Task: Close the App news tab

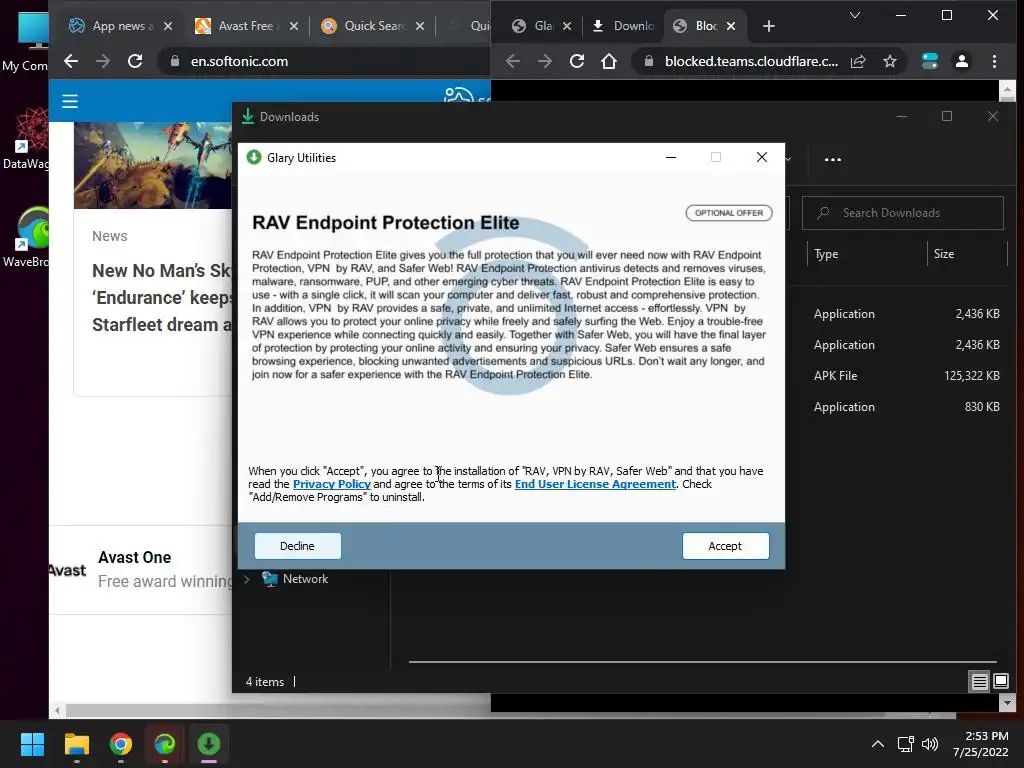Action: pos(168,26)
